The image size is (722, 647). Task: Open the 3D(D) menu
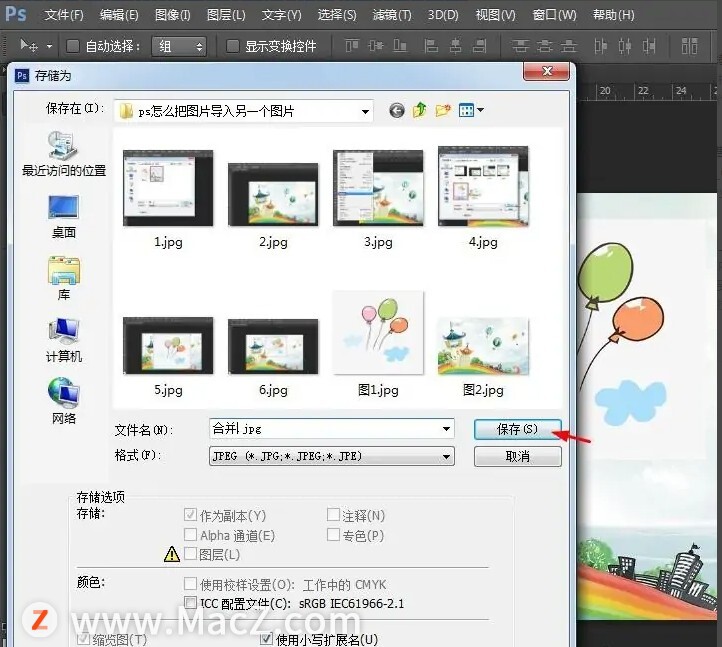pyautogui.click(x=443, y=15)
